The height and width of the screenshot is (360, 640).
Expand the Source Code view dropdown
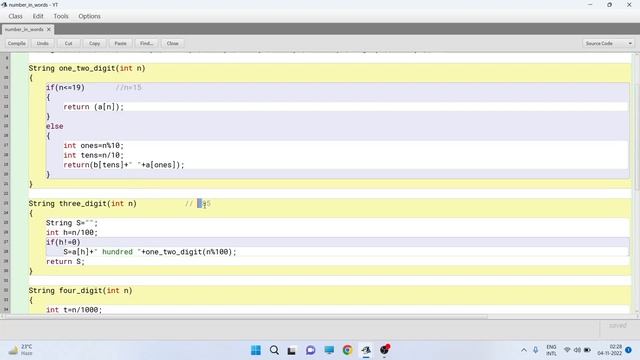coord(608,43)
